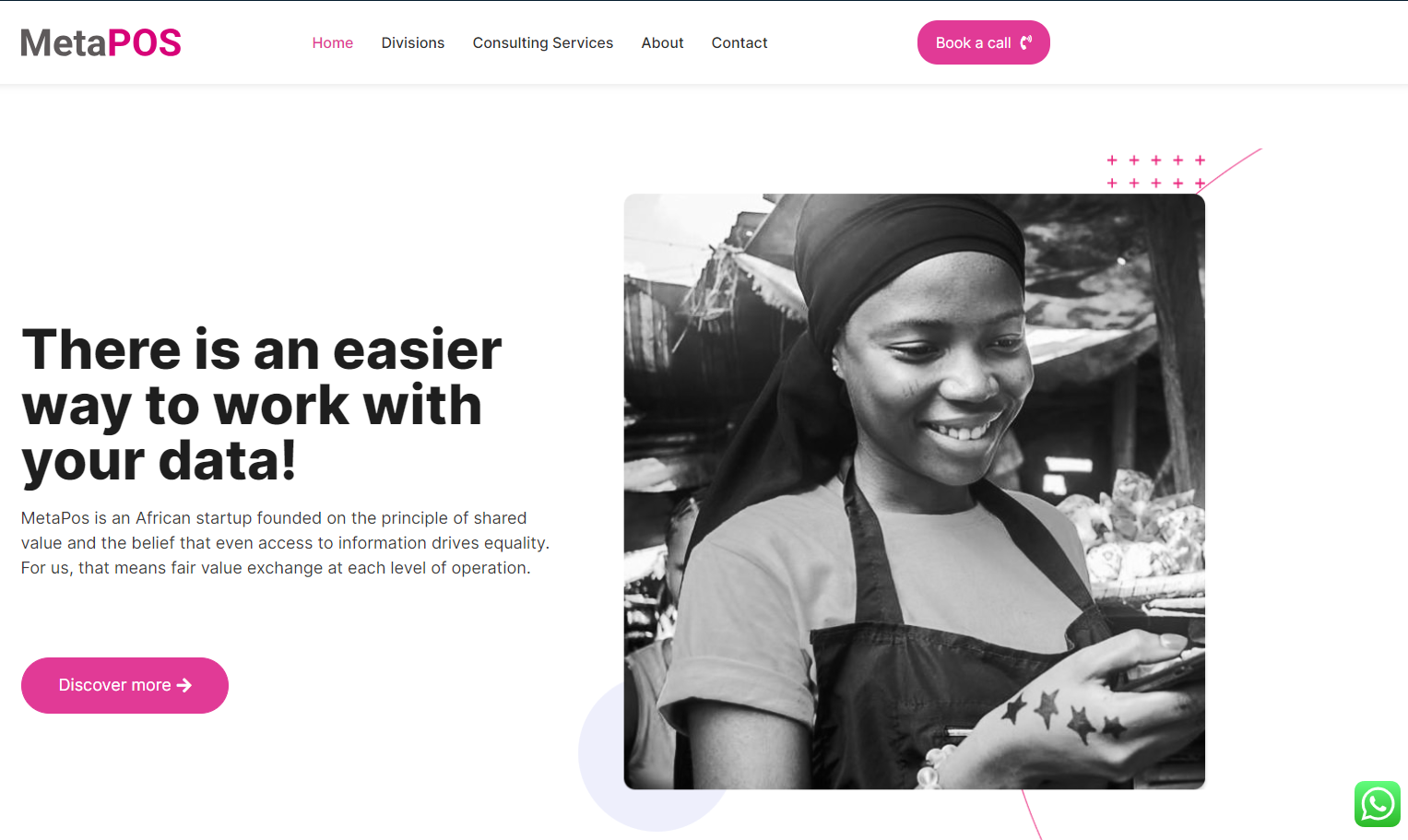Viewport: 1408px width, 840px height.
Task: Select Consulting Services in the navigation
Action: pos(543,42)
